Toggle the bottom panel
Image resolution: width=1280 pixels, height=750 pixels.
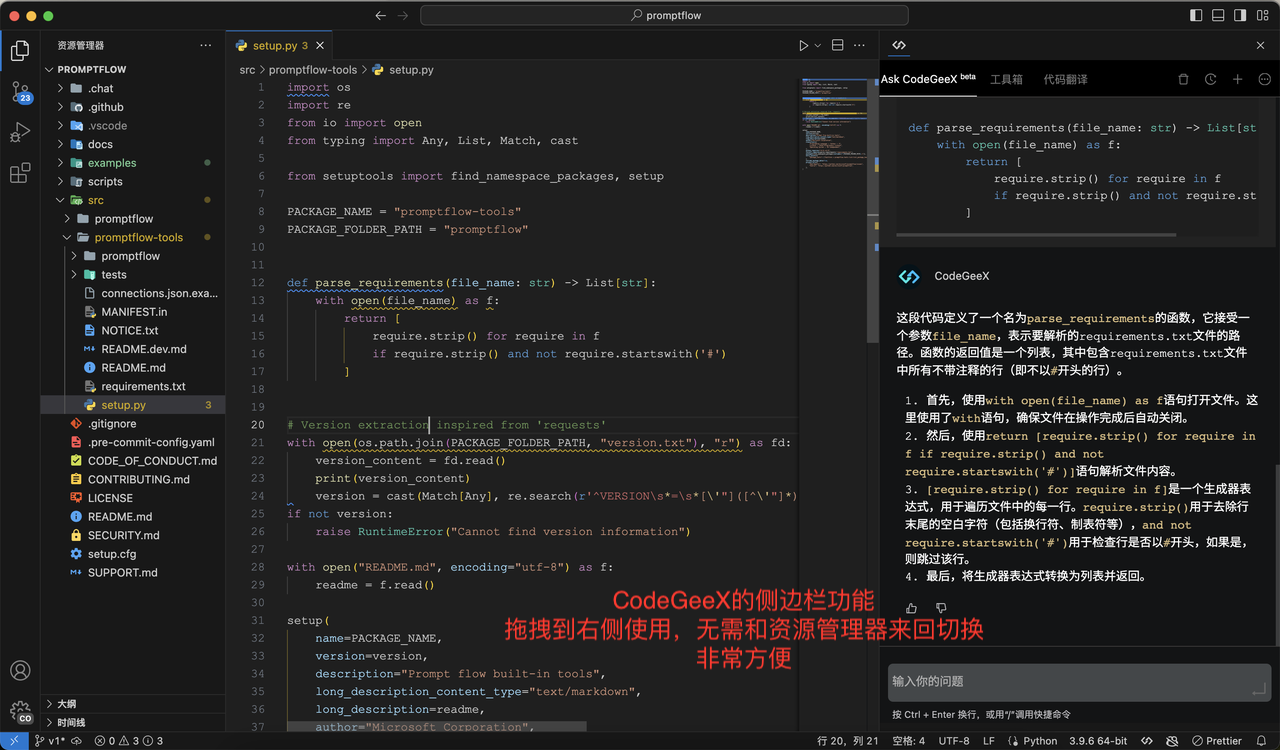pyautogui.click(x=1219, y=16)
